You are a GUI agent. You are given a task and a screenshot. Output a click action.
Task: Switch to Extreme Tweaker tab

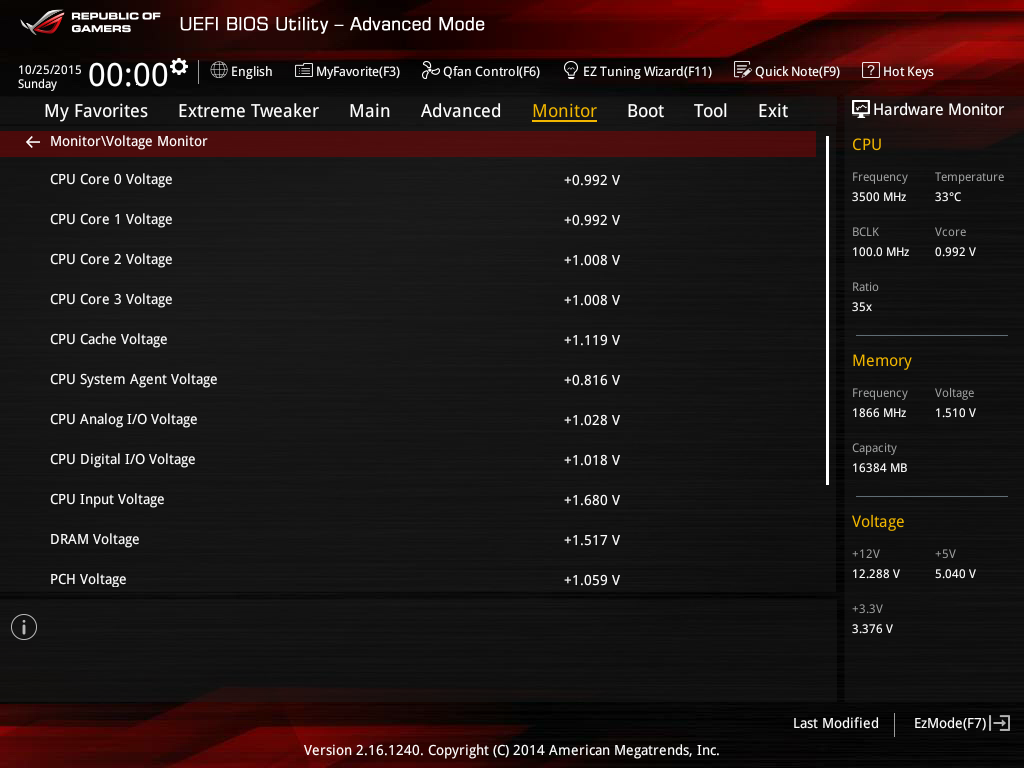(248, 110)
